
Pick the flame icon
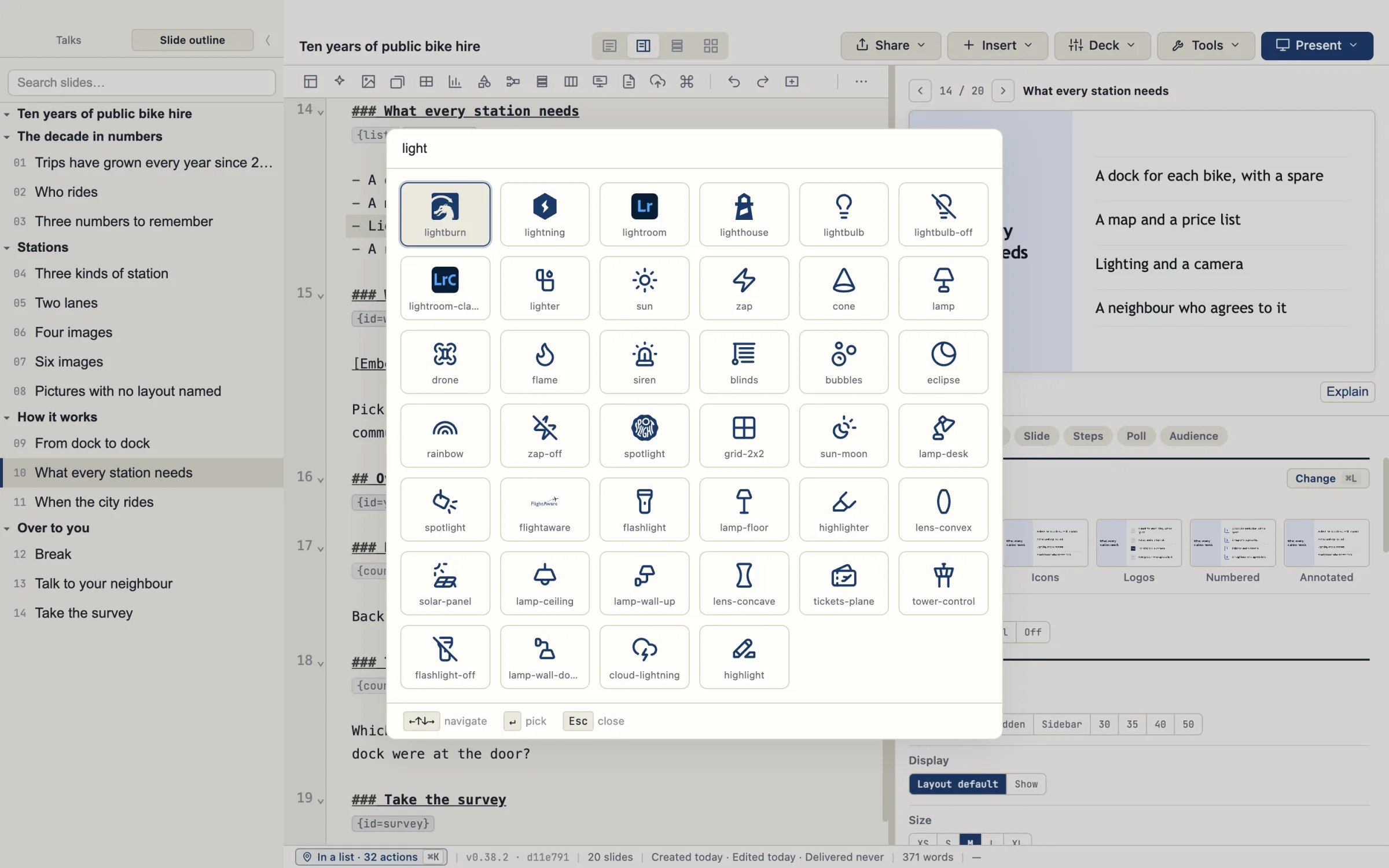coord(544,362)
